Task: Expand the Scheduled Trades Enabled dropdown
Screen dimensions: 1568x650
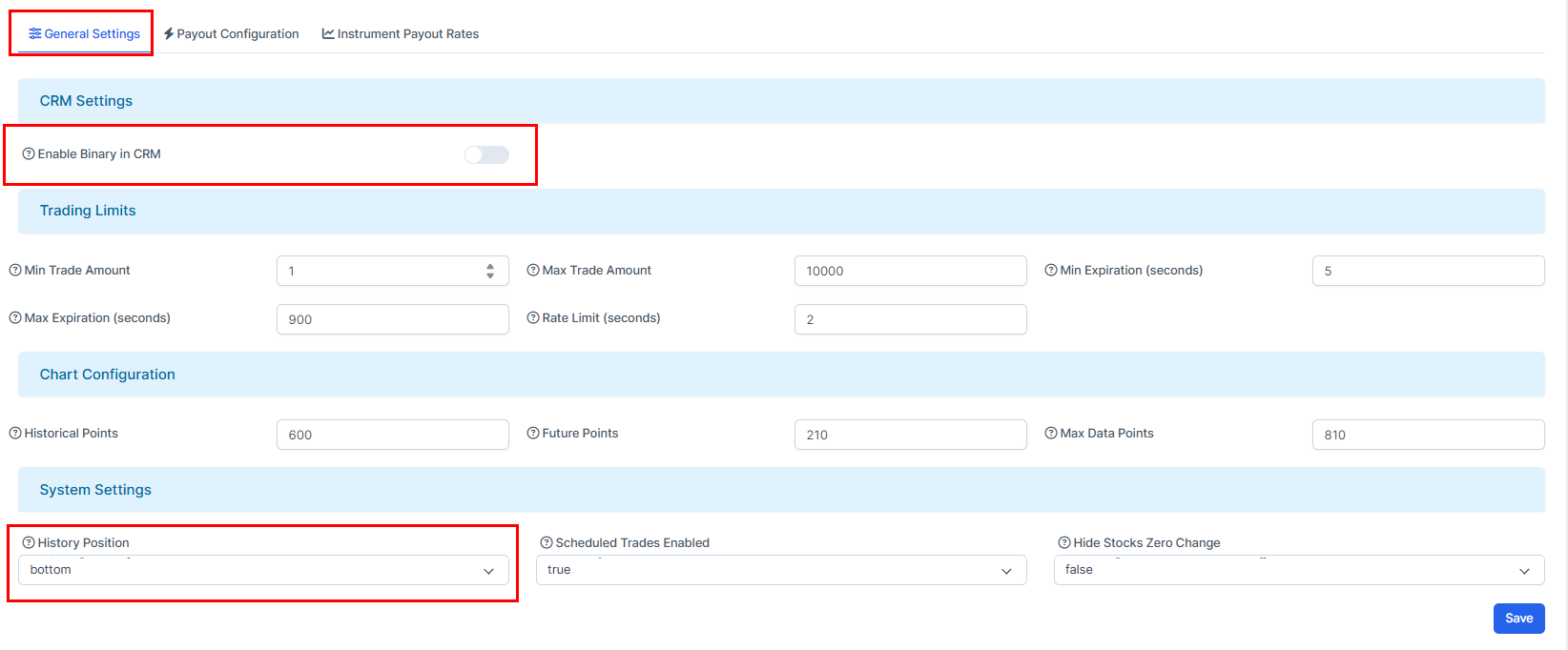Action: click(780, 570)
